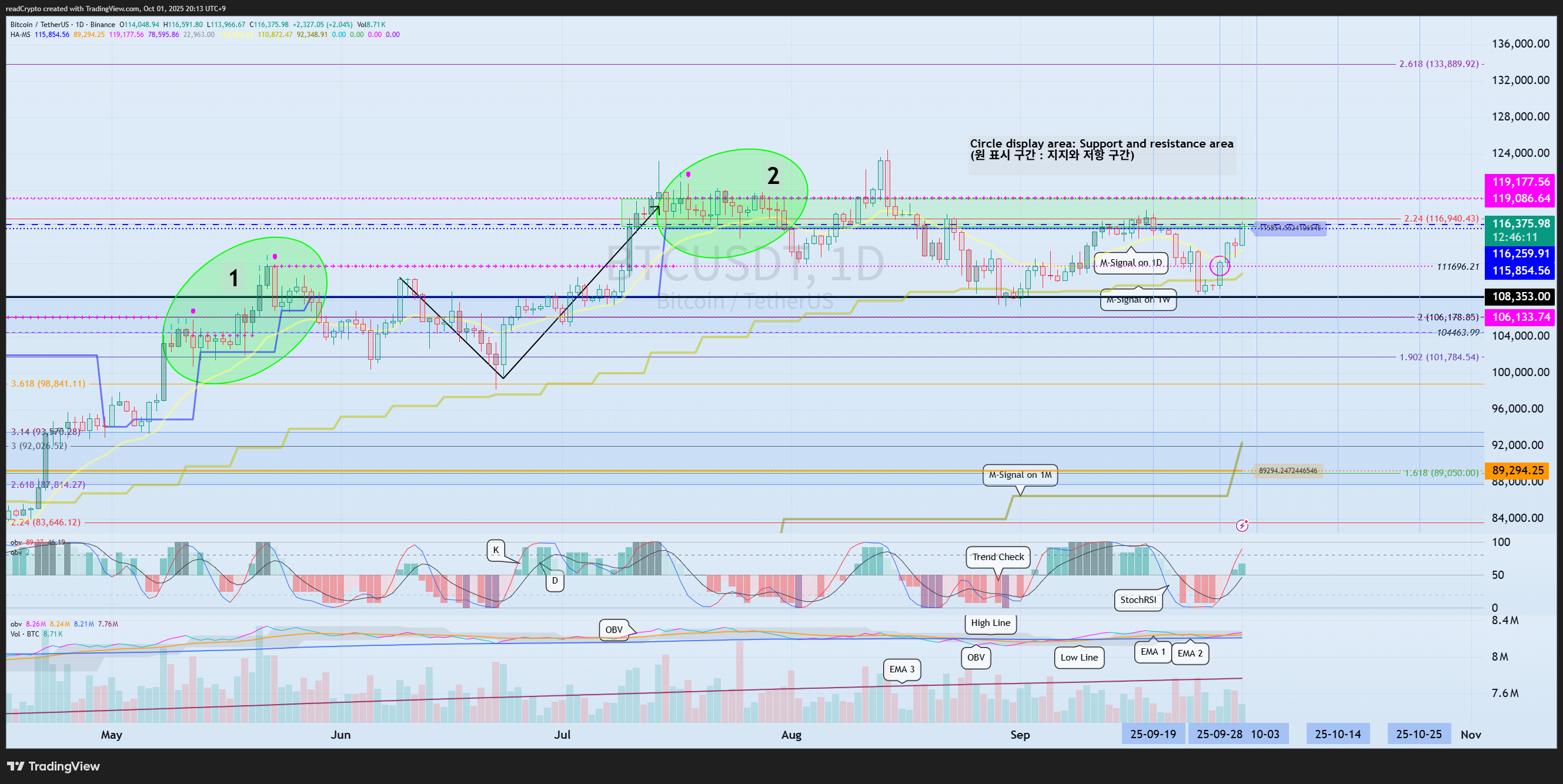Click the small magenta circle marker near 111696.21
Viewport: 1563px width, 784px height.
tap(1220, 266)
